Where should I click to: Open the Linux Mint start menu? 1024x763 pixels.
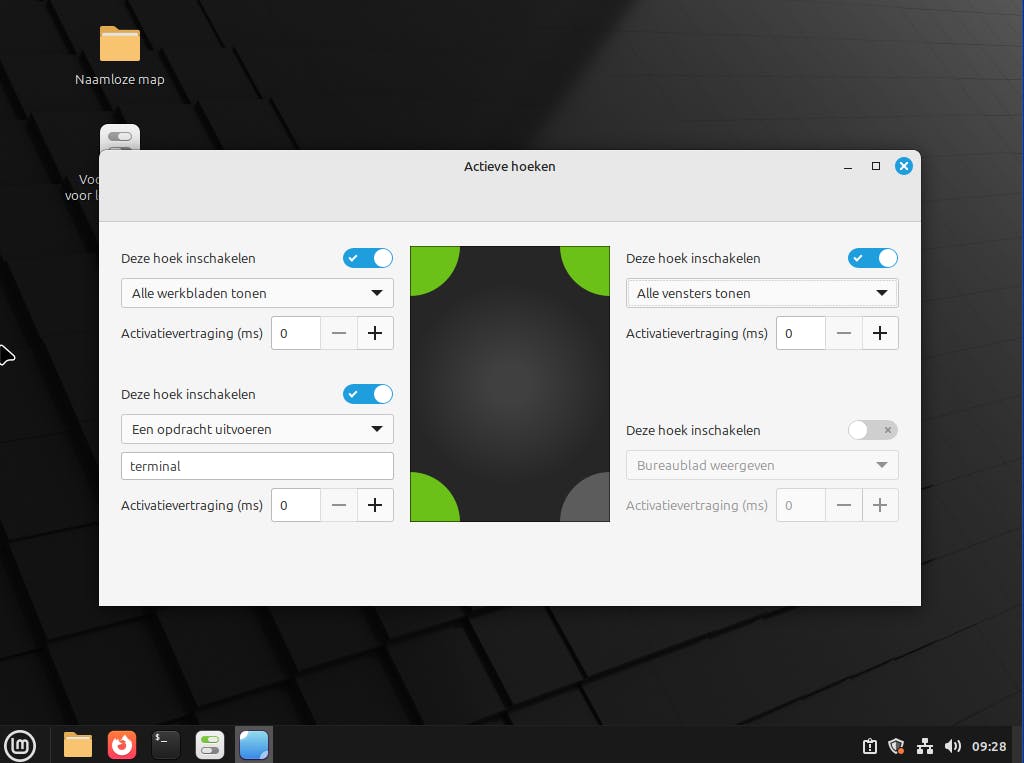(20, 745)
